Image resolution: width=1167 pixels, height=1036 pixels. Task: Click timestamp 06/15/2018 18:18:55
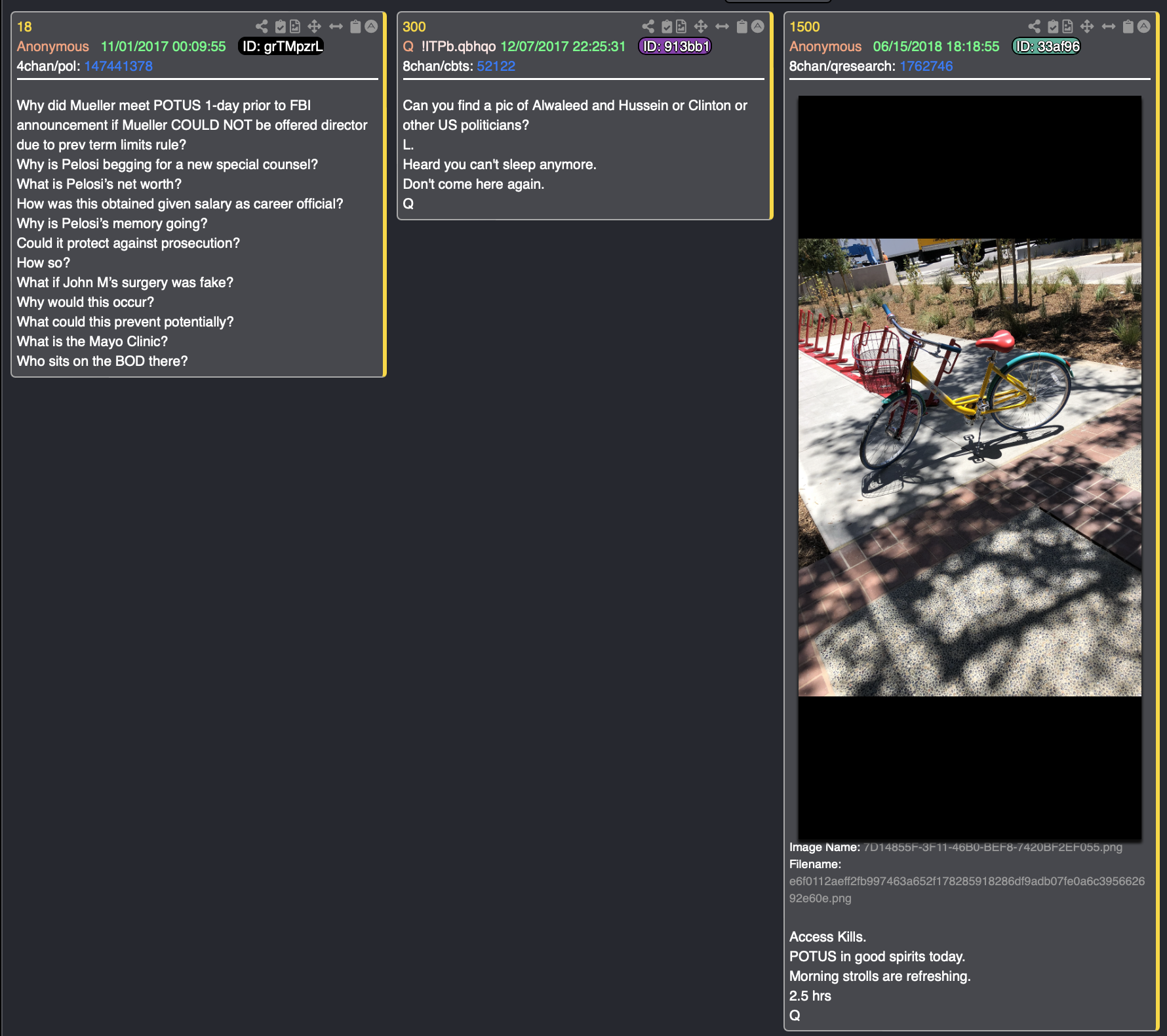point(936,47)
